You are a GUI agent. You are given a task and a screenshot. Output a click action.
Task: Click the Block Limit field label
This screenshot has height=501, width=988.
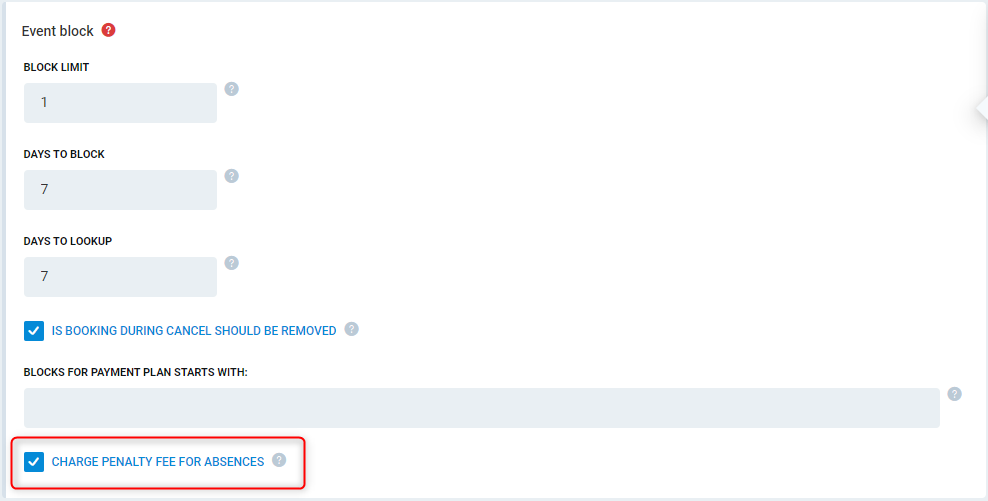click(x=56, y=67)
